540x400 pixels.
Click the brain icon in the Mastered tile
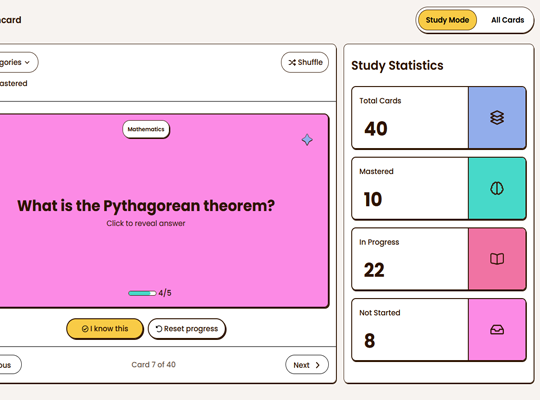pos(497,188)
